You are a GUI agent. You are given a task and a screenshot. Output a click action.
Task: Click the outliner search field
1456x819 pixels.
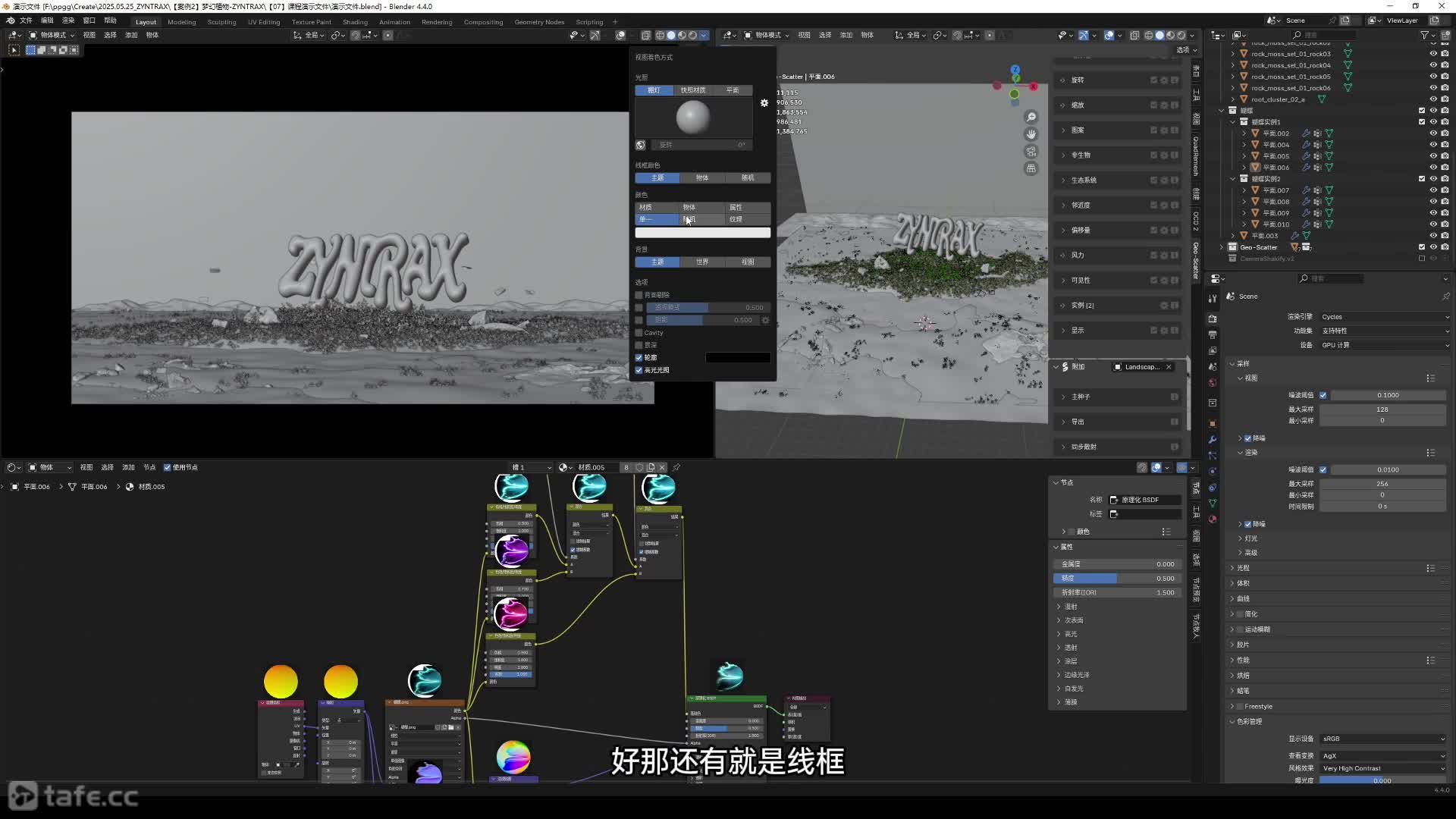click(x=1323, y=35)
